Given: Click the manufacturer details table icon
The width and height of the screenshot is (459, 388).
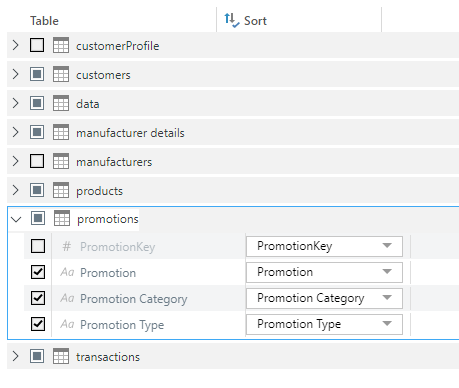Looking at the screenshot, I should pos(61,132).
